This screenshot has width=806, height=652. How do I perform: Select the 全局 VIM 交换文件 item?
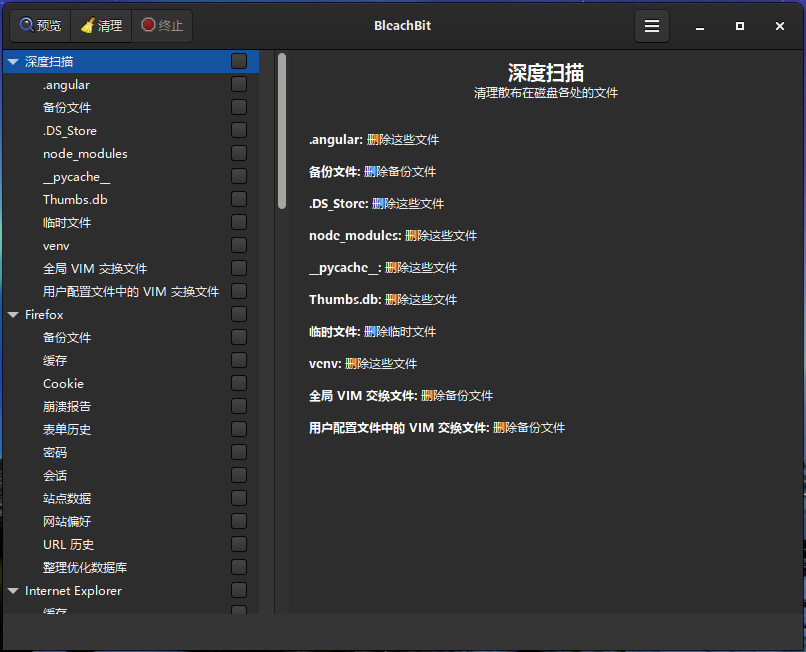[95, 268]
